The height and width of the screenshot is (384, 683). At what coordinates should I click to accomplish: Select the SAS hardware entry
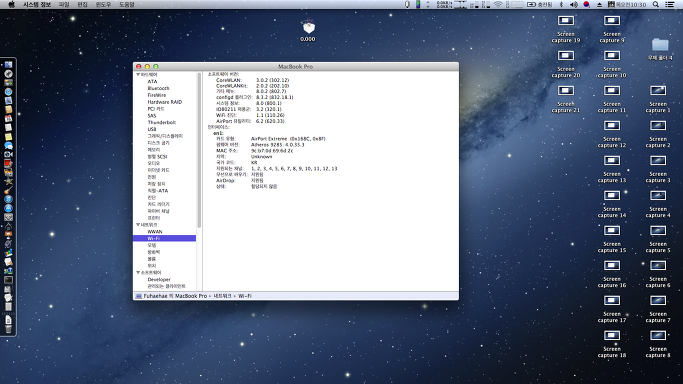[x=152, y=116]
